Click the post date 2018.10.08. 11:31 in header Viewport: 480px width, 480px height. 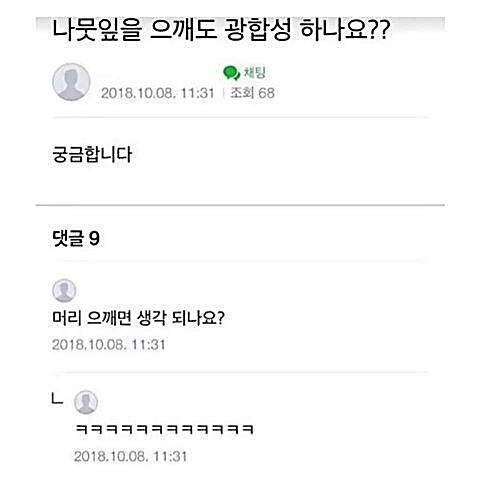(158, 93)
